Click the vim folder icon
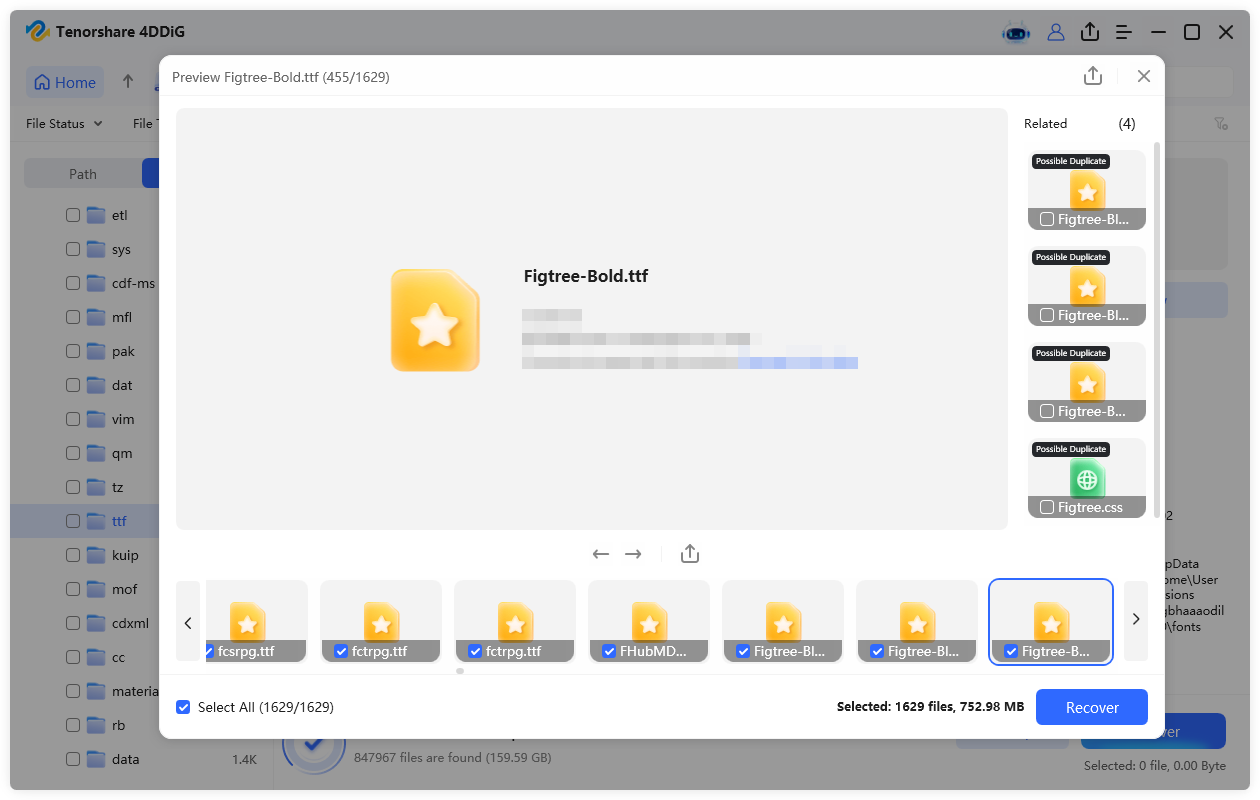 point(96,419)
